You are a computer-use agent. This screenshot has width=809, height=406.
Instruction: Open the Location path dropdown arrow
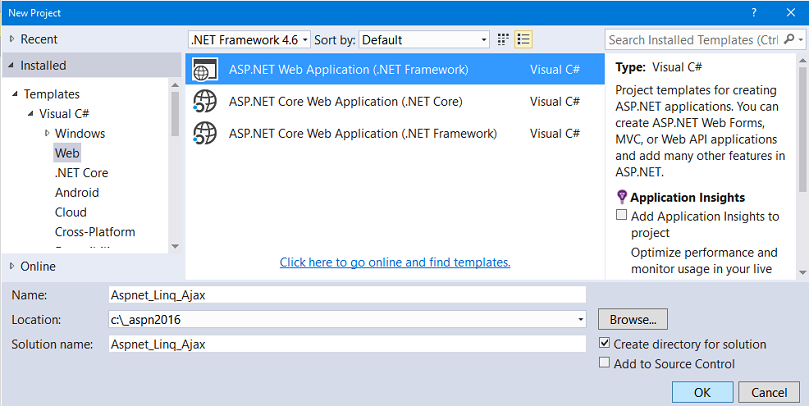580,320
